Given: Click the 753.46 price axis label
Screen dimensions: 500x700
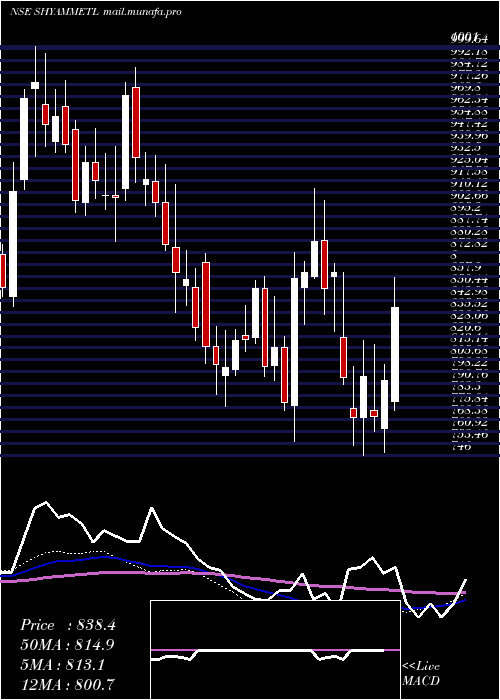Looking at the screenshot, I should [468, 435].
